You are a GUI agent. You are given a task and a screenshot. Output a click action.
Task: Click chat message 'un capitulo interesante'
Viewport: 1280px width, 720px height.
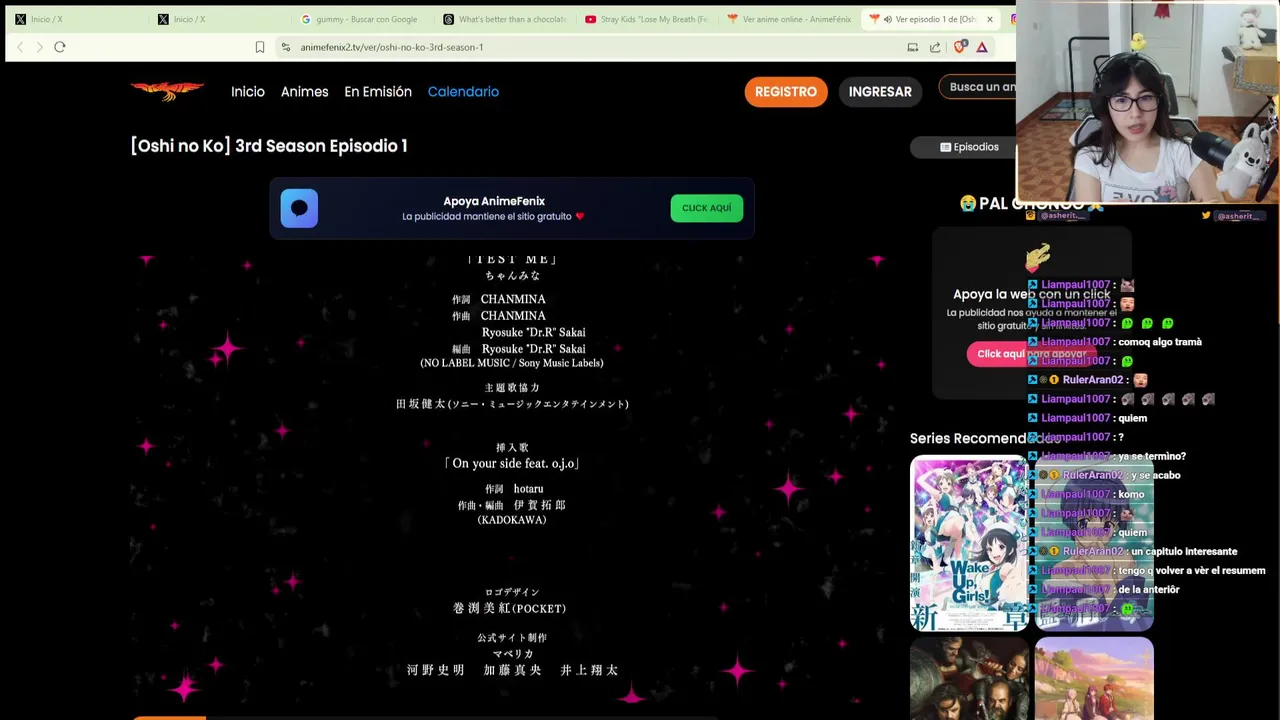pyautogui.click(x=1184, y=551)
